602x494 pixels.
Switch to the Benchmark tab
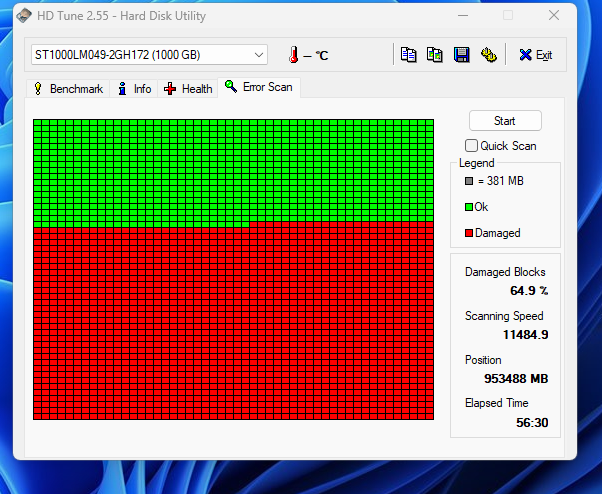pyautogui.click(x=68, y=89)
